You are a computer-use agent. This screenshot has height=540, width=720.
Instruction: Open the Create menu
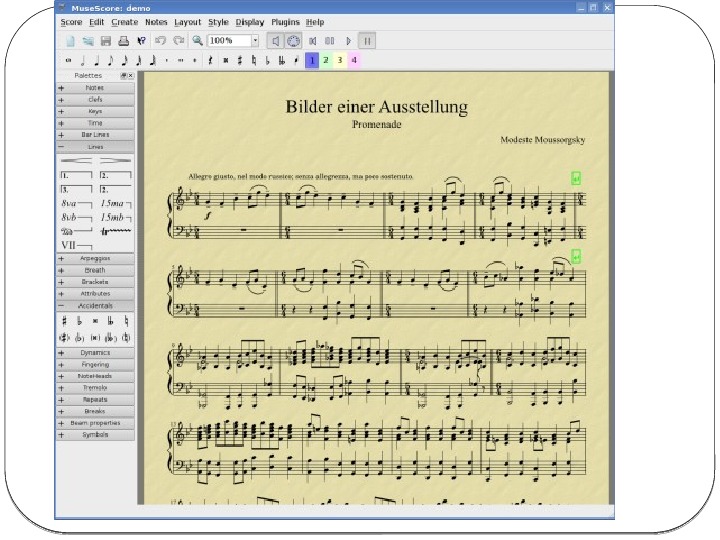point(124,22)
